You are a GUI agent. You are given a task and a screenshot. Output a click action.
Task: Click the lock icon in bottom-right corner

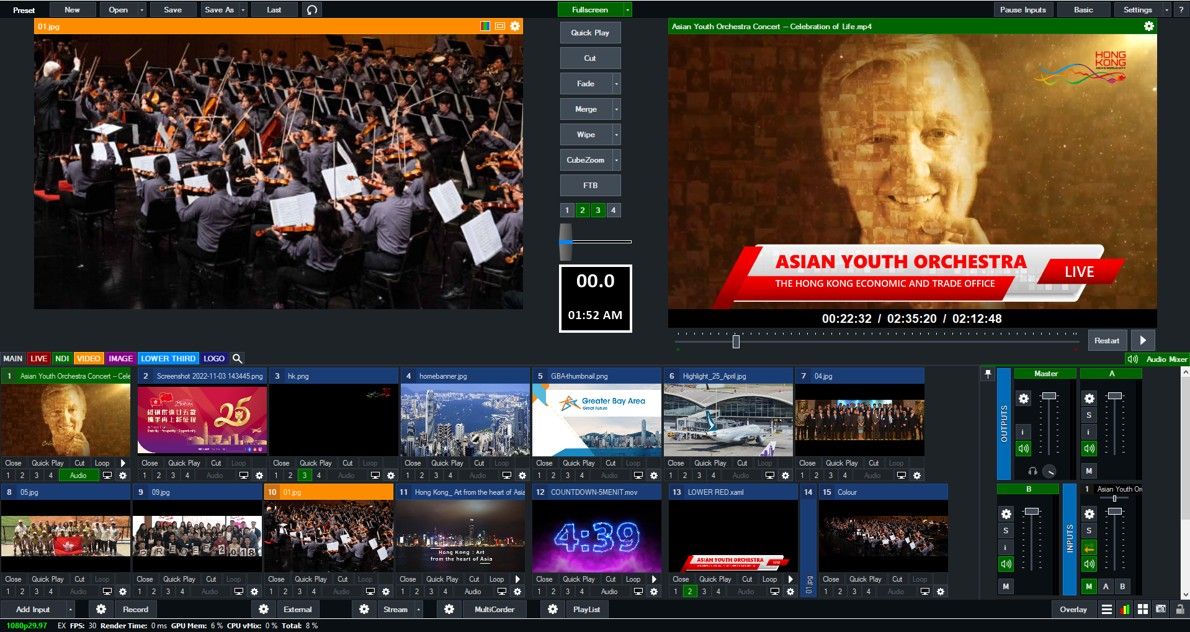click(1179, 609)
